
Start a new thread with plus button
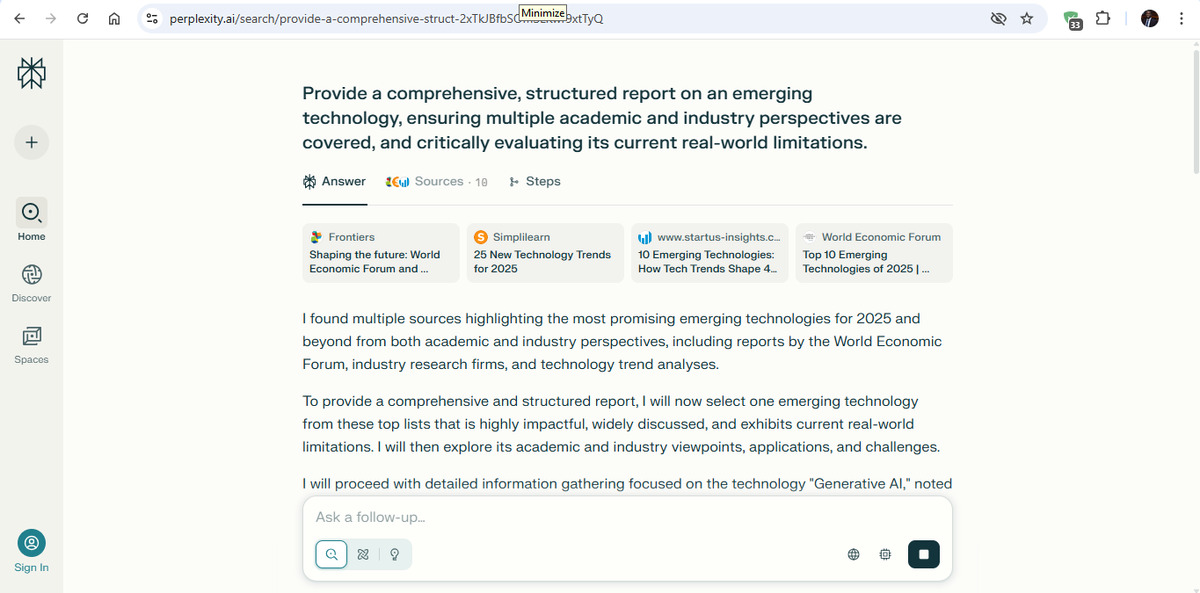point(31,142)
